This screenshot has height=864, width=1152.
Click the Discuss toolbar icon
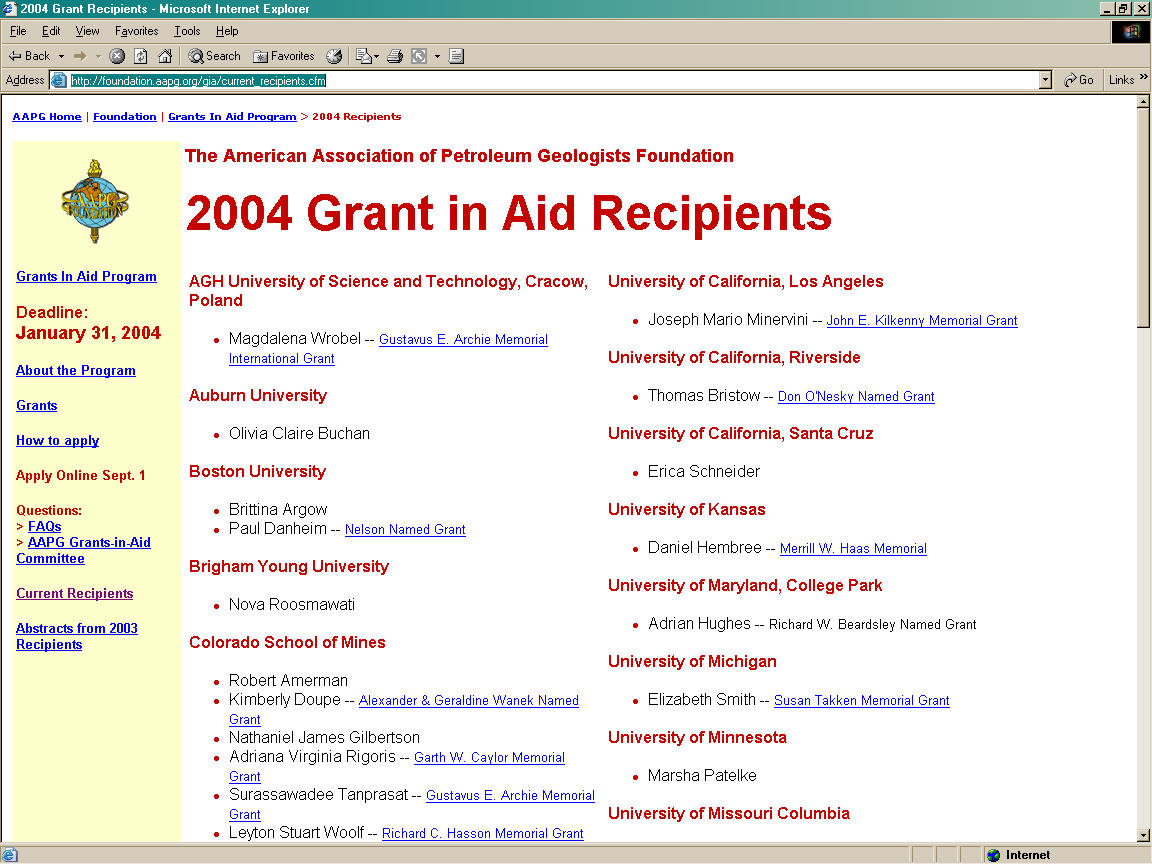tap(456, 56)
